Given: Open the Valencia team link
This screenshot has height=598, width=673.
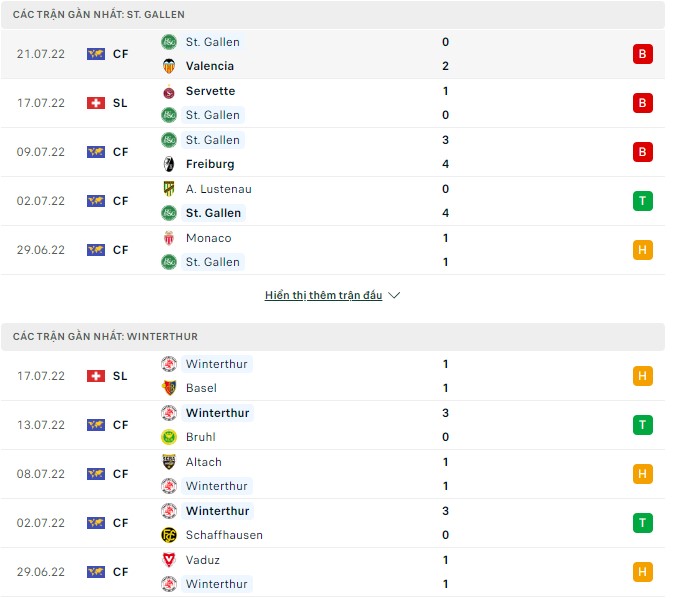Looking at the screenshot, I should 210,66.
